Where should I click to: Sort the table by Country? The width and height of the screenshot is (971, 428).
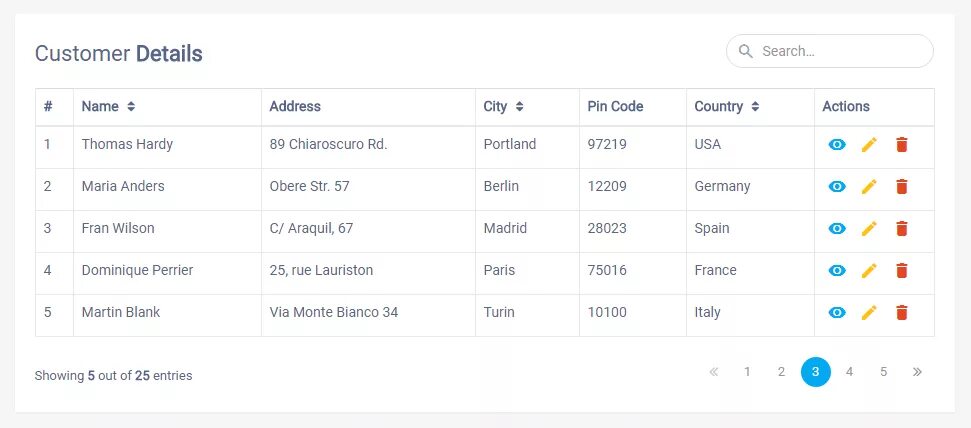tap(755, 107)
